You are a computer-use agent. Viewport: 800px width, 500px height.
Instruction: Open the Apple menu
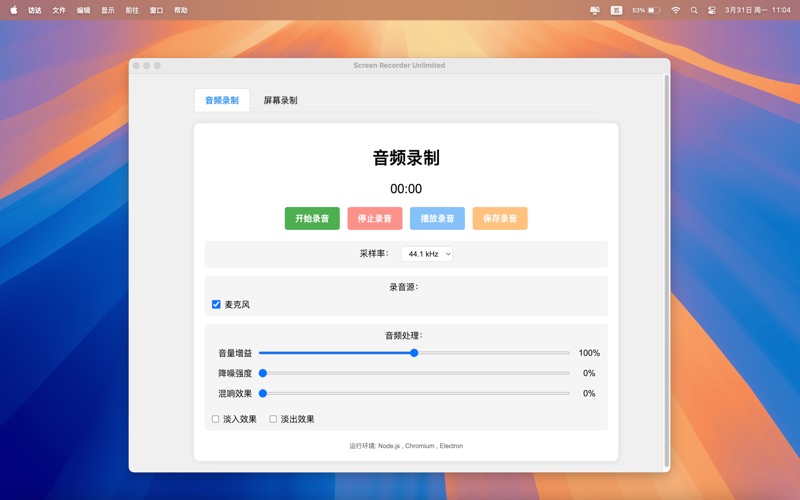pos(14,10)
